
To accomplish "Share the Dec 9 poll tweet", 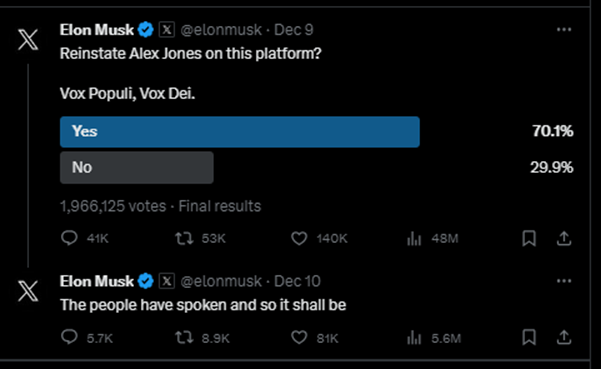I will pyautogui.click(x=564, y=238).
